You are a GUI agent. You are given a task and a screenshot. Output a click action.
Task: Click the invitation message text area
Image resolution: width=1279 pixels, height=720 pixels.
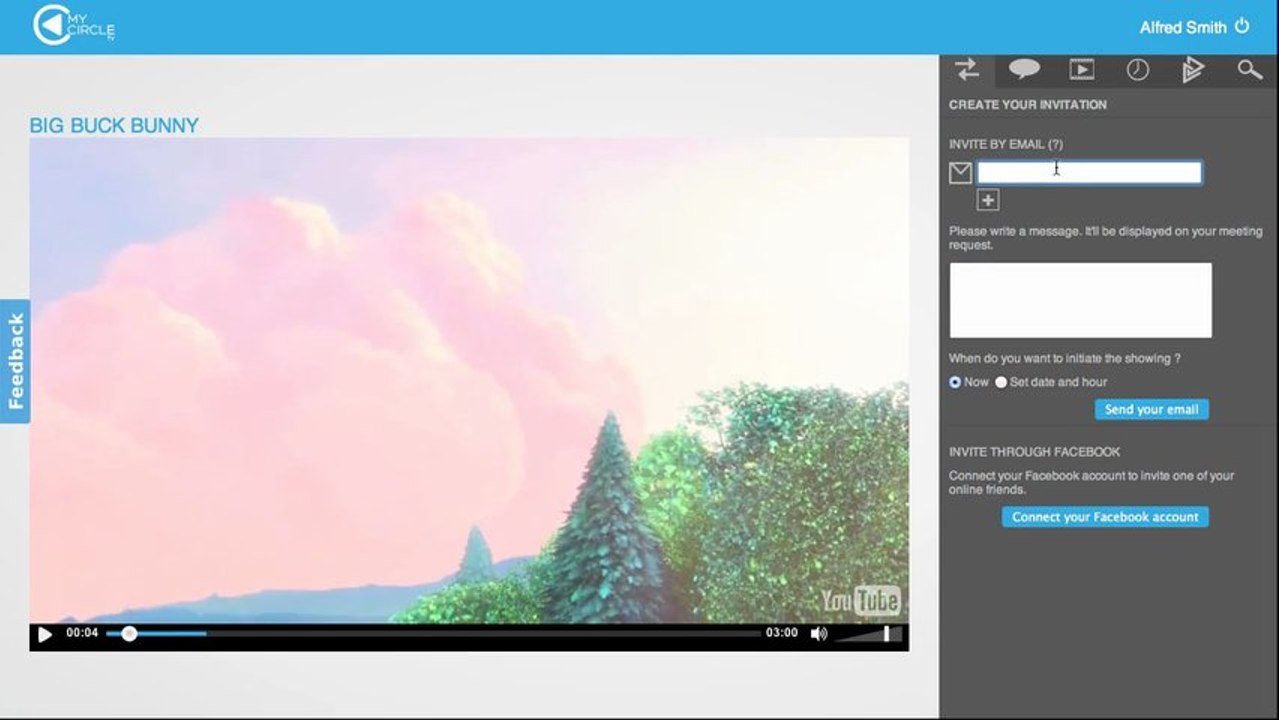(1080, 300)
